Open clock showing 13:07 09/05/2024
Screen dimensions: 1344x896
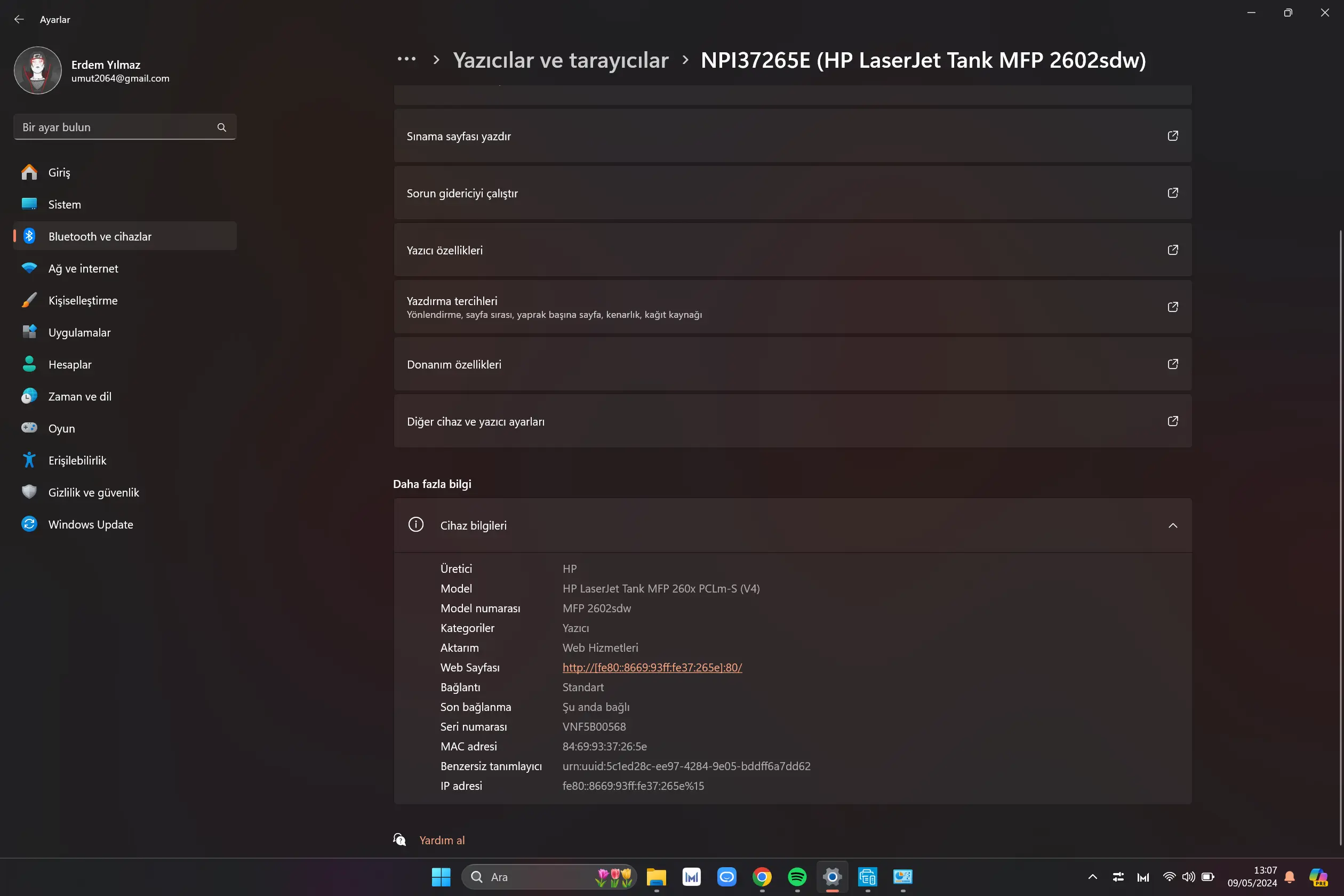1252,877
